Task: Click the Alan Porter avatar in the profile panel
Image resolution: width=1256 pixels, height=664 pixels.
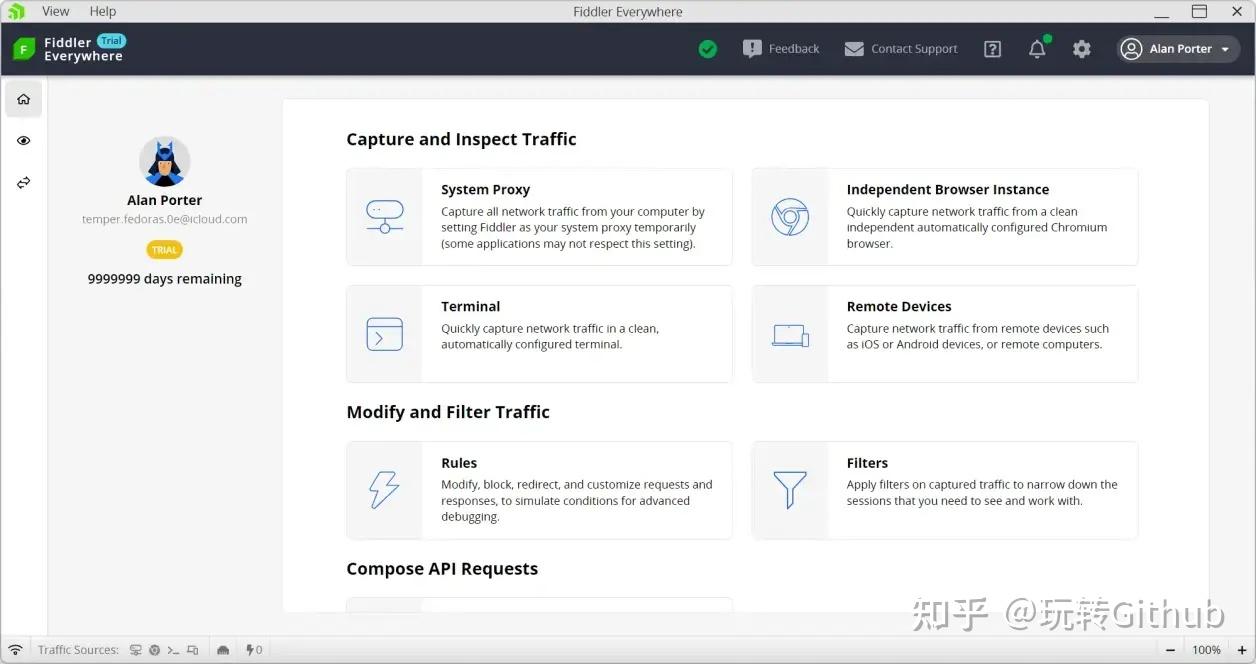Action: point(165,162)
